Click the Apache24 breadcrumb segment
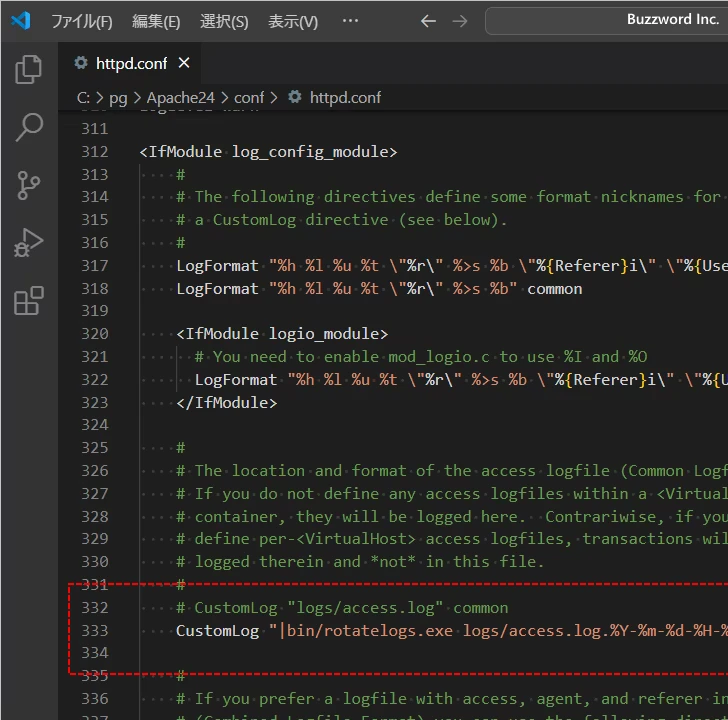Image resolution: width=728 pixels, height=720 pixels. (x=182, y=97)
